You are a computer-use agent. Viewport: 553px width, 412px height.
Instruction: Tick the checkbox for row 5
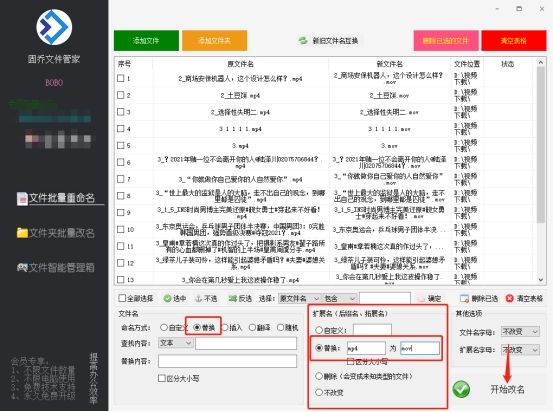tap(121, 145)
